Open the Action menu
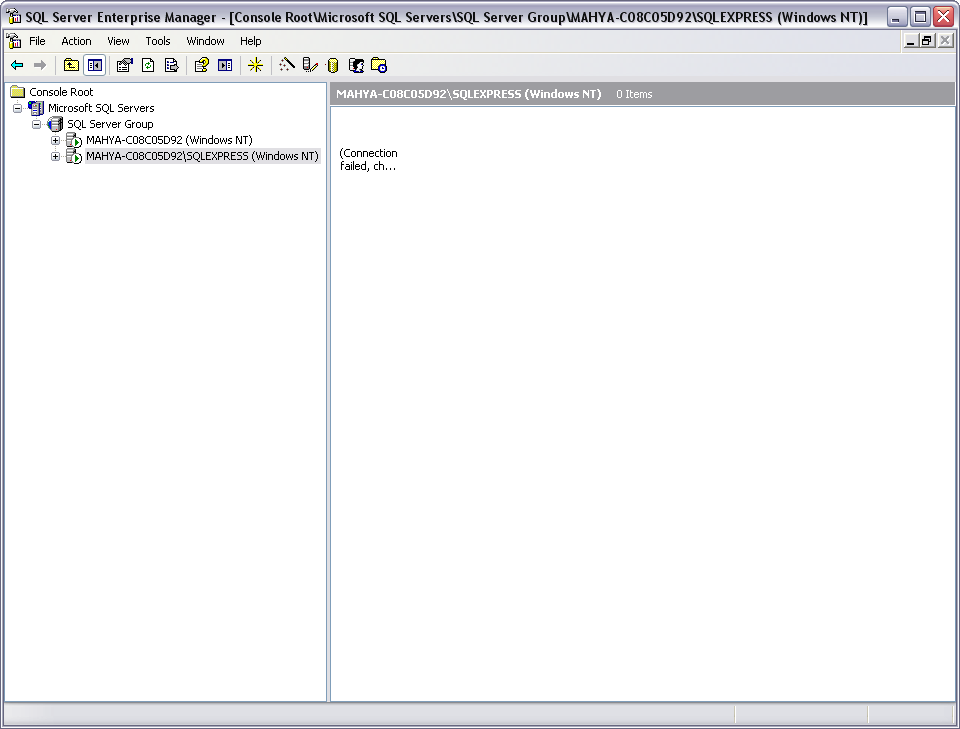The height and width of the screenshot is (729, 960). [x=76, y=41]
